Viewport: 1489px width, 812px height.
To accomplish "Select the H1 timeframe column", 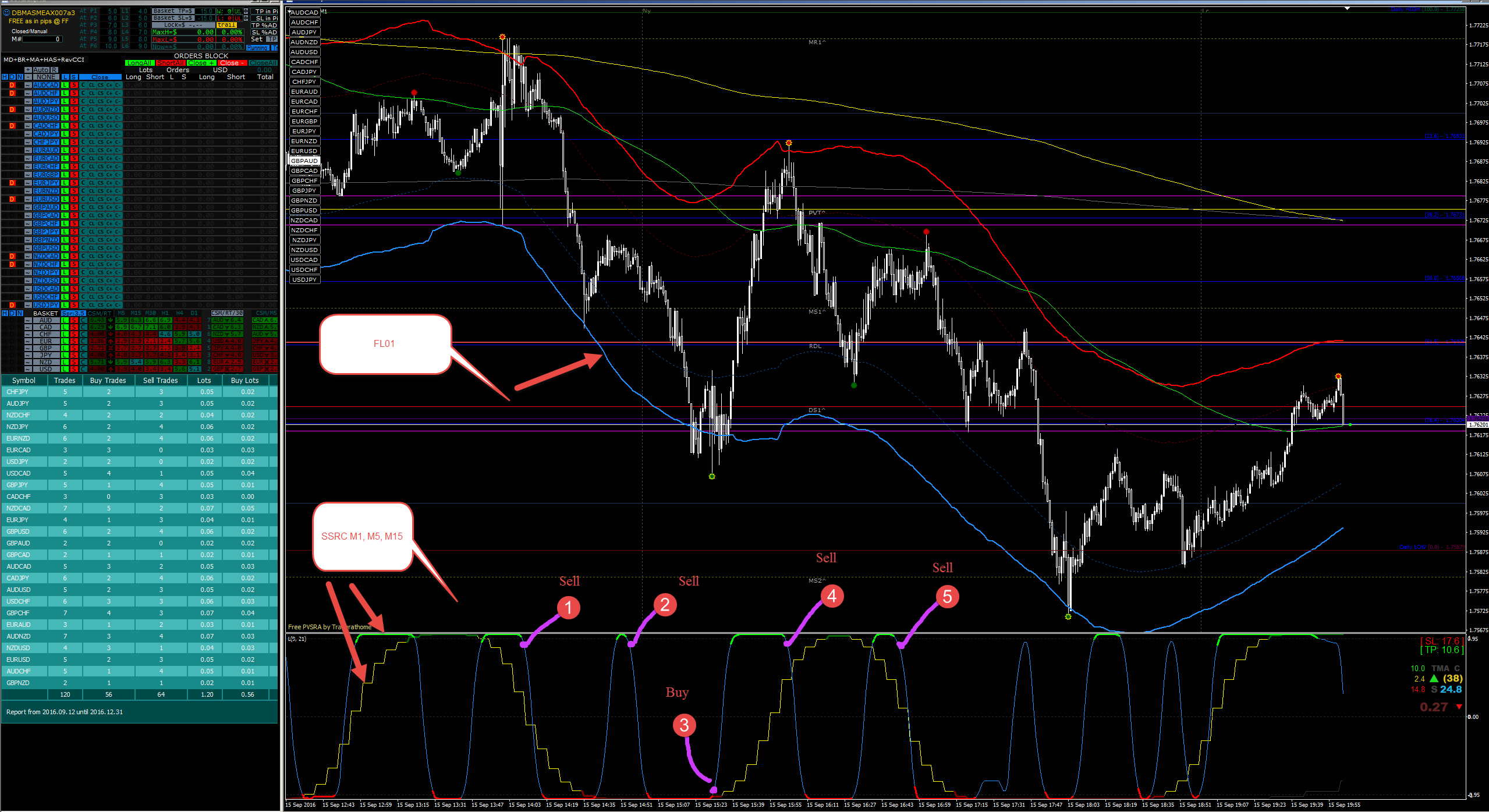I will 165,313.
